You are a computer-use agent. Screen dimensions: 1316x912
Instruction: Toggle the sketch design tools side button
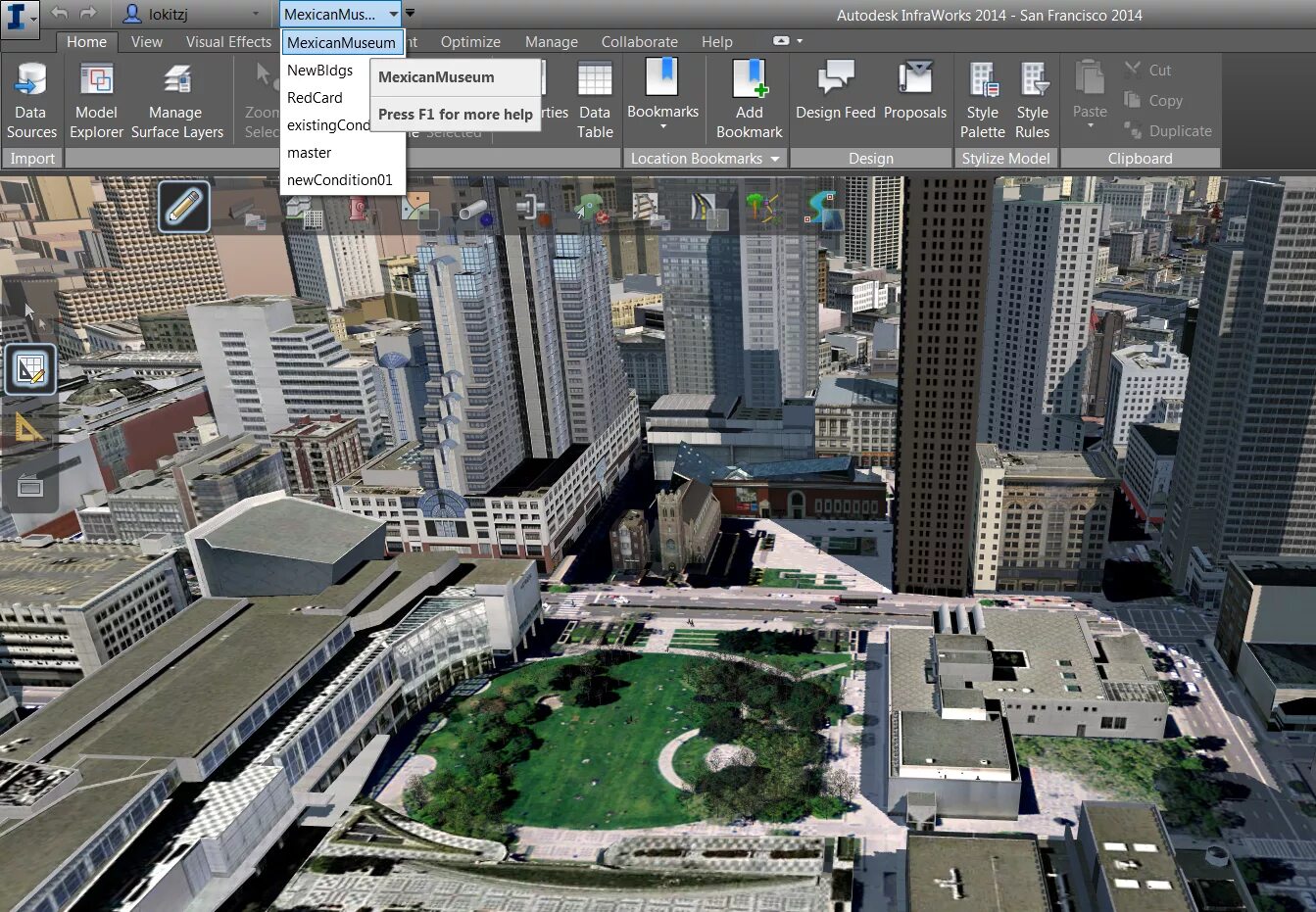coord(30,369)
